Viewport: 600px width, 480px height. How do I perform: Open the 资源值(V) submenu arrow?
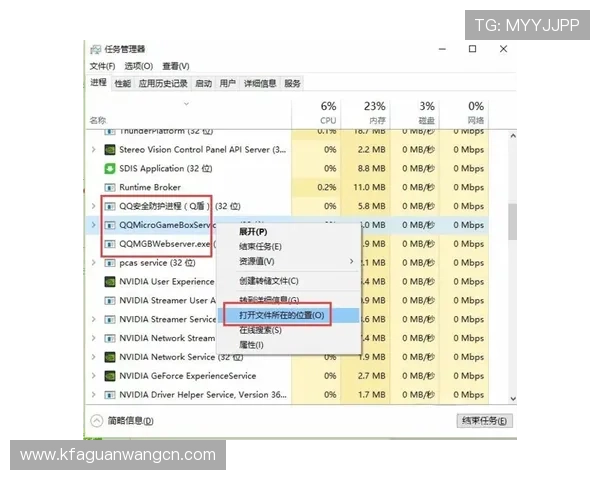click(x=351, y=261)
